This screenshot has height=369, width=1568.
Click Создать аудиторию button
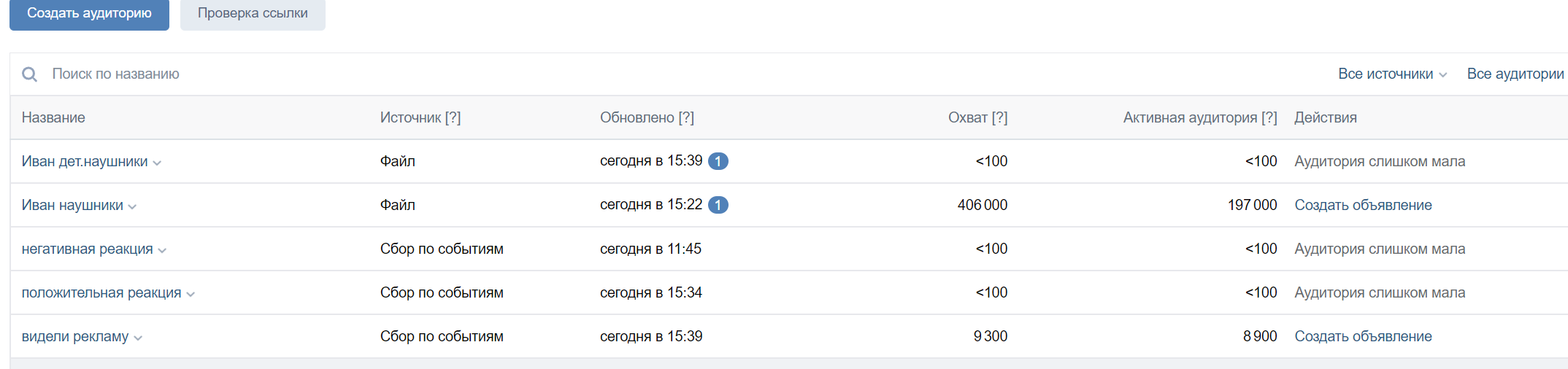[89, 14]
